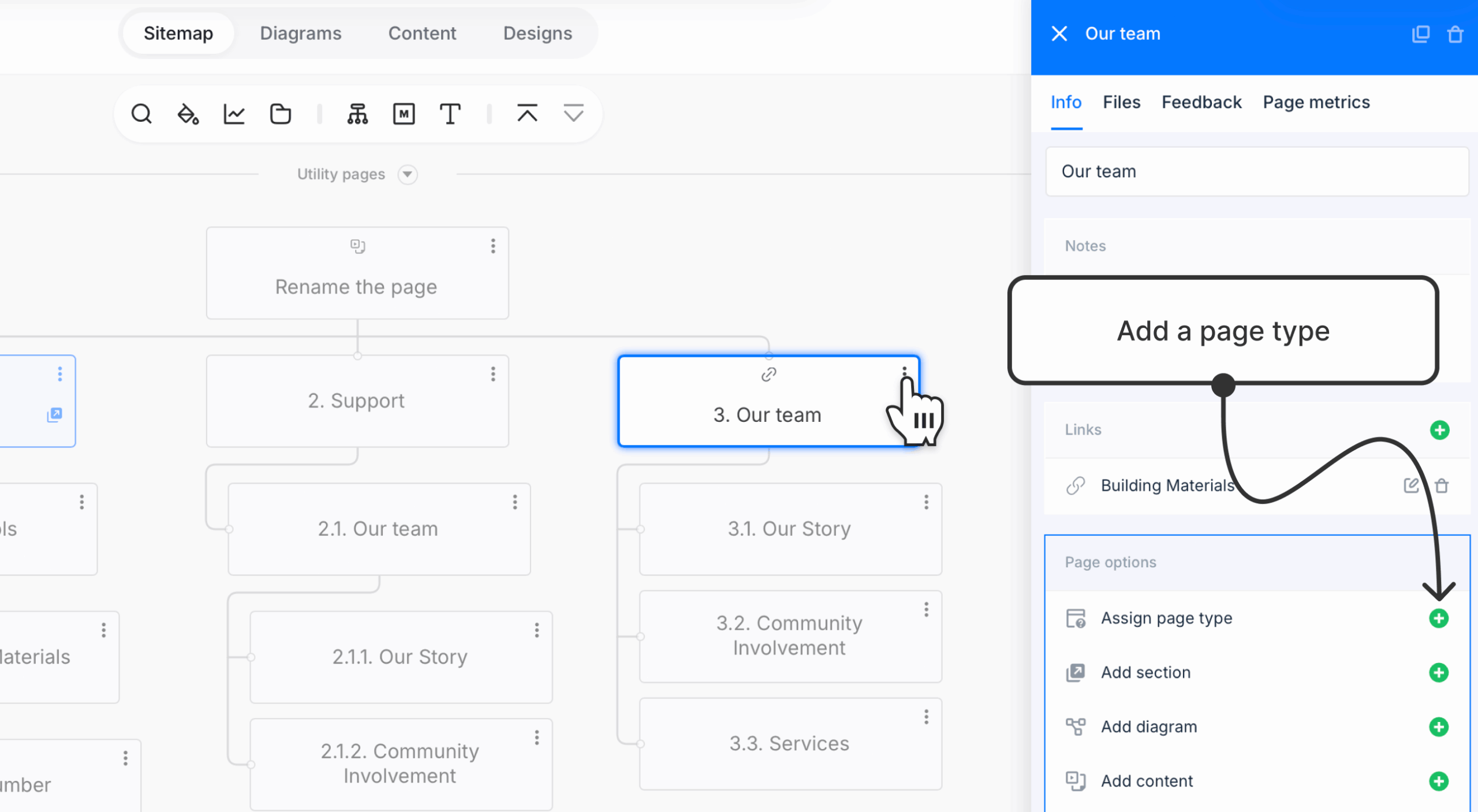Switch to the Content tab

[422, 33]
